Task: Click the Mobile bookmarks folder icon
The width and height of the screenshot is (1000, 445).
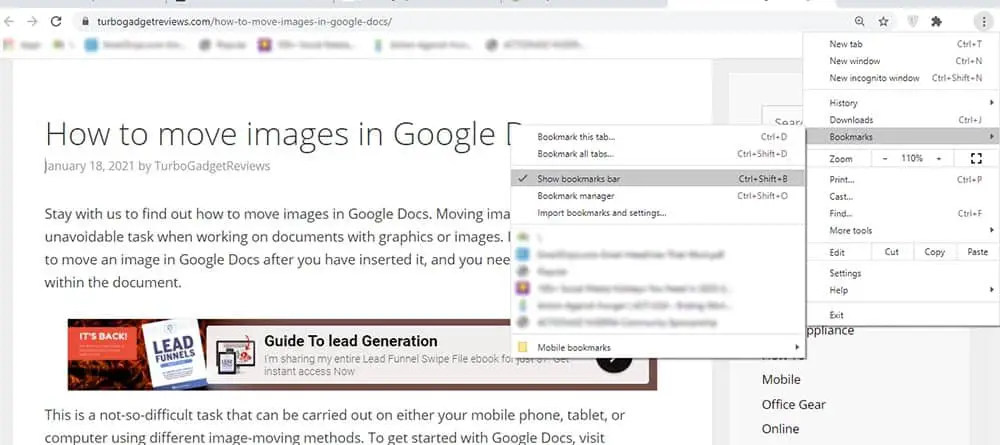Action: (522, 347)
